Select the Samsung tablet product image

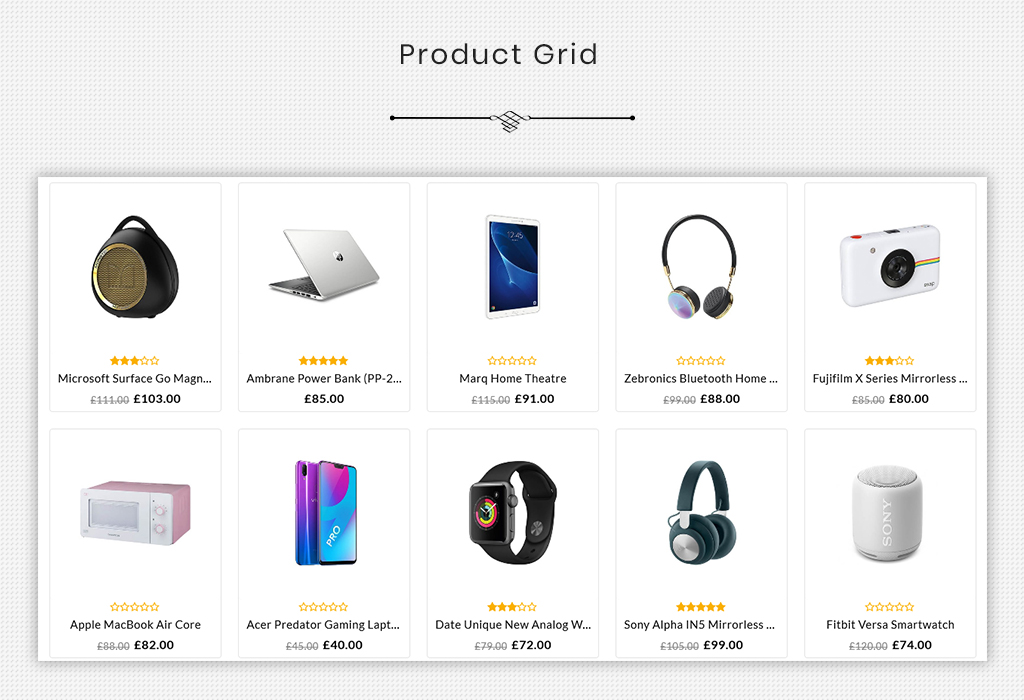[x=513, y=266]
